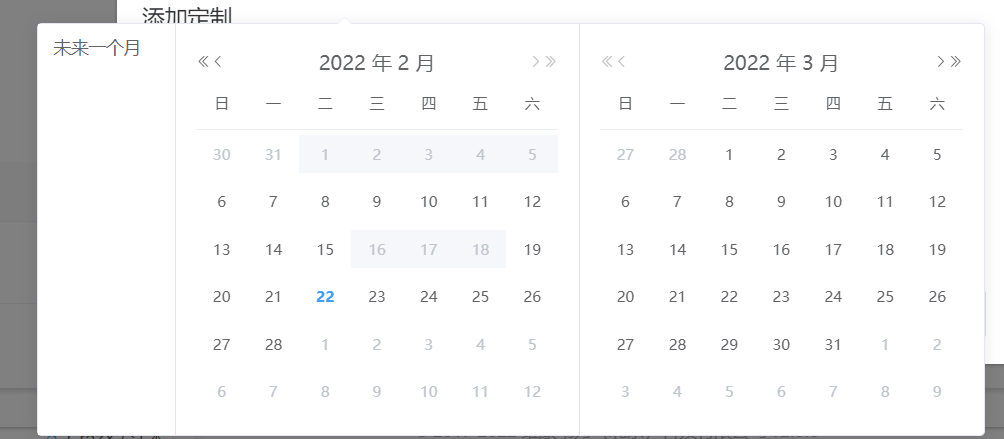The height and width of the screenshot is (439, 1004).
Task: Select March 27 in the 3月 panel
Action: [x=626, y=345]
